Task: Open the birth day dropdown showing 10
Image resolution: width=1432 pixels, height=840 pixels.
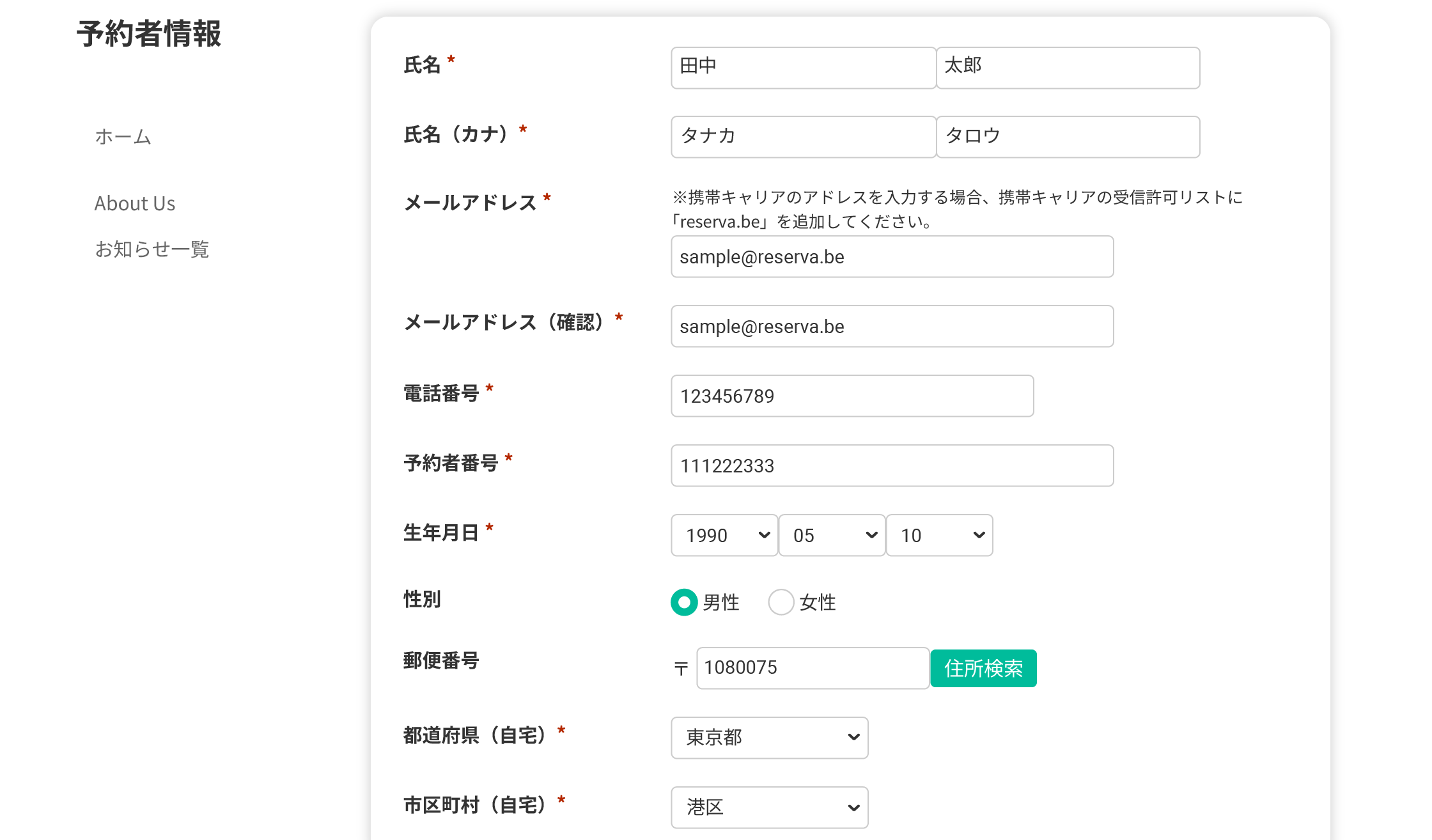Action: click(939, 535)
